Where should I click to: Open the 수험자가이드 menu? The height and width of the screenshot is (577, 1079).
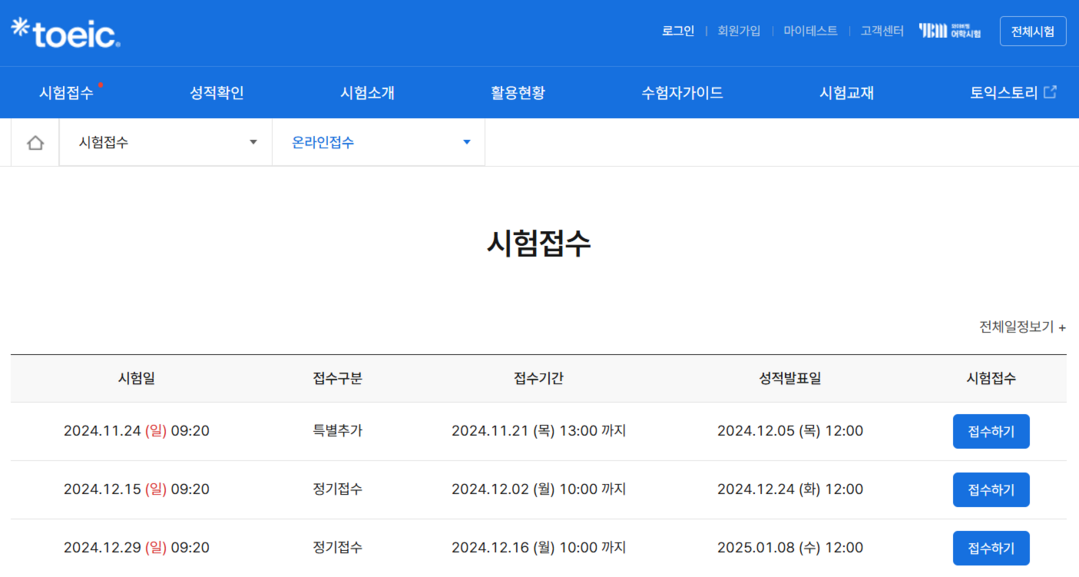click(x=682, y=93)
